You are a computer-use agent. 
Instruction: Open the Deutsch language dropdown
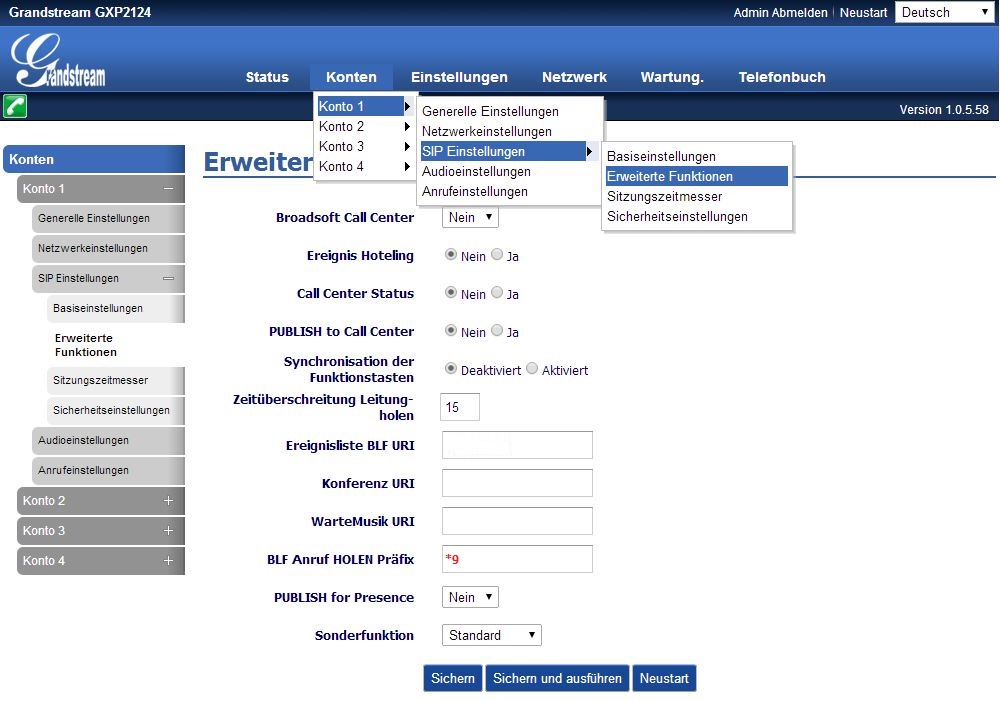pyautogui.click(x=943, y=12)
